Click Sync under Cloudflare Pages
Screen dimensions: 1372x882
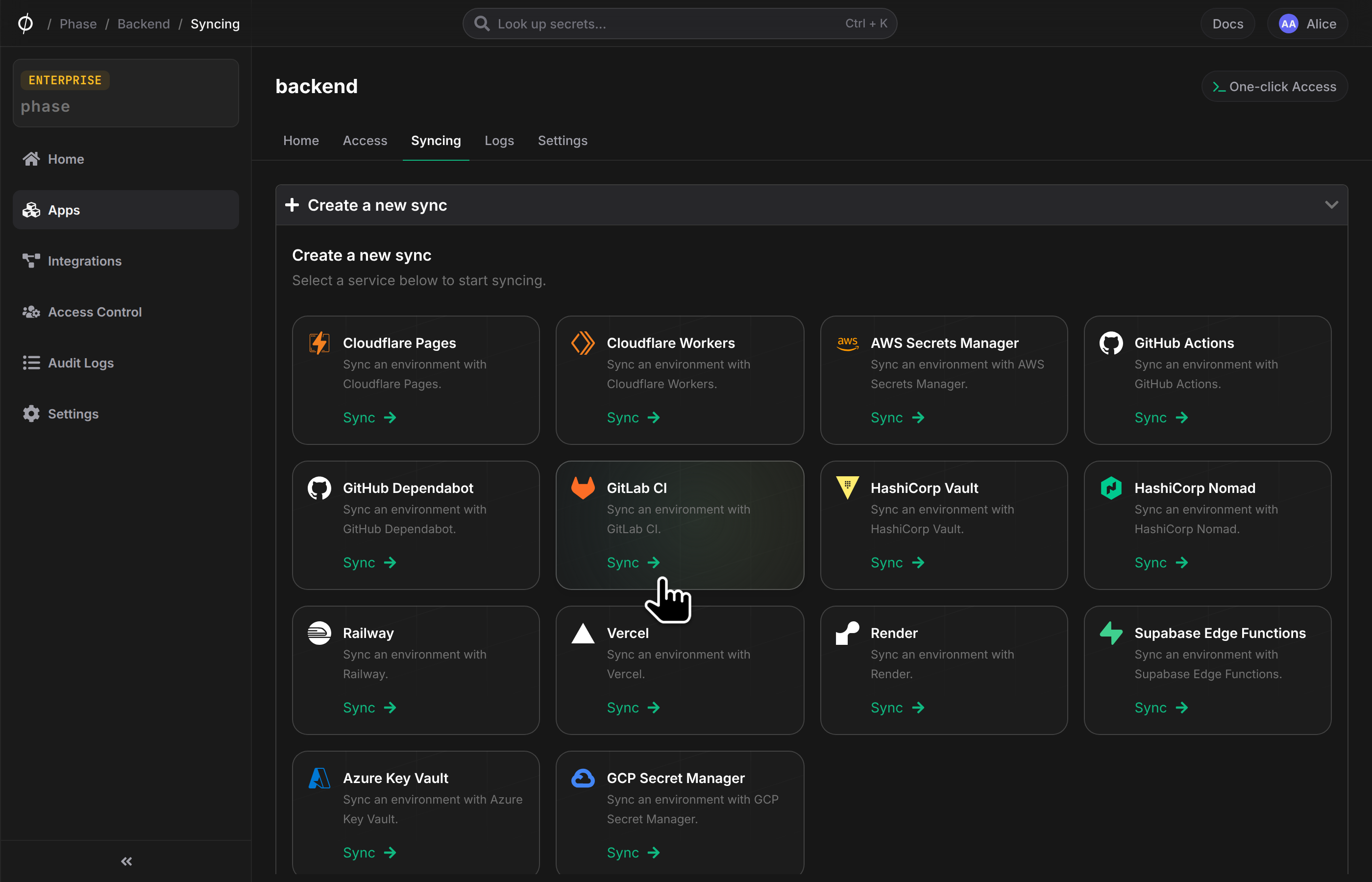point(369,417)
